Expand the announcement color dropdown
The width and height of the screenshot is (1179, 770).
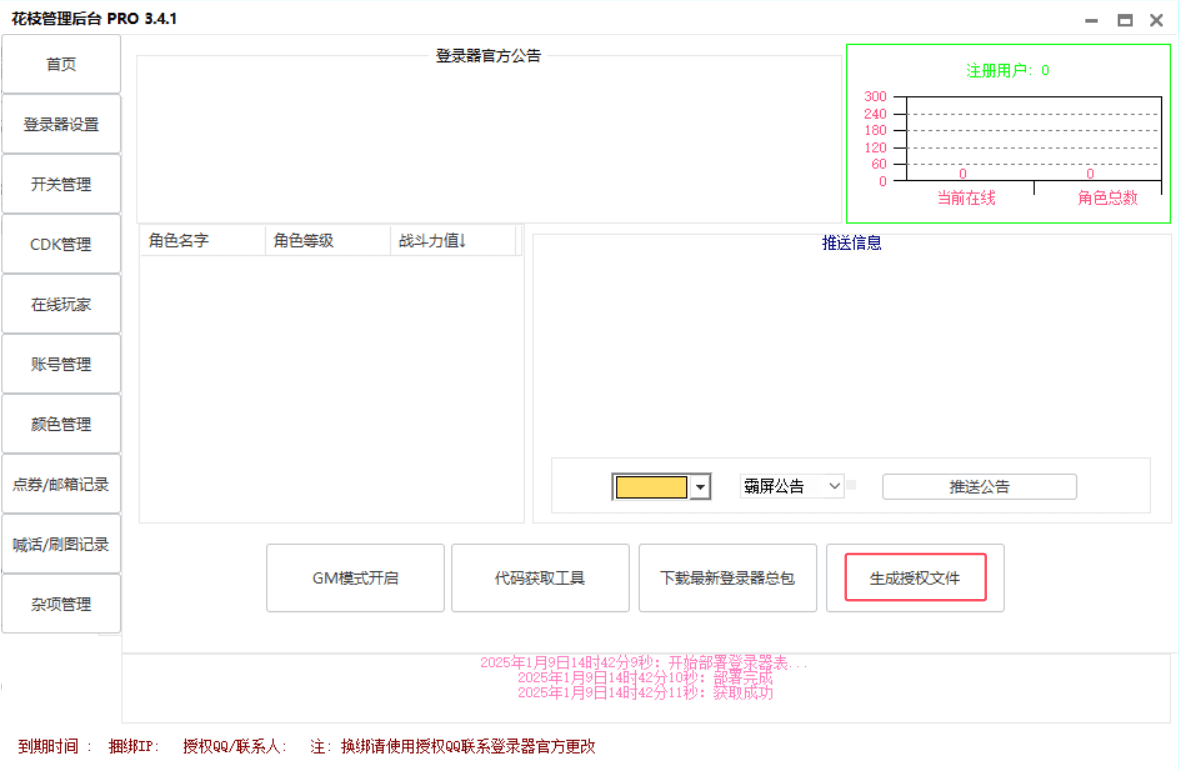702,486
